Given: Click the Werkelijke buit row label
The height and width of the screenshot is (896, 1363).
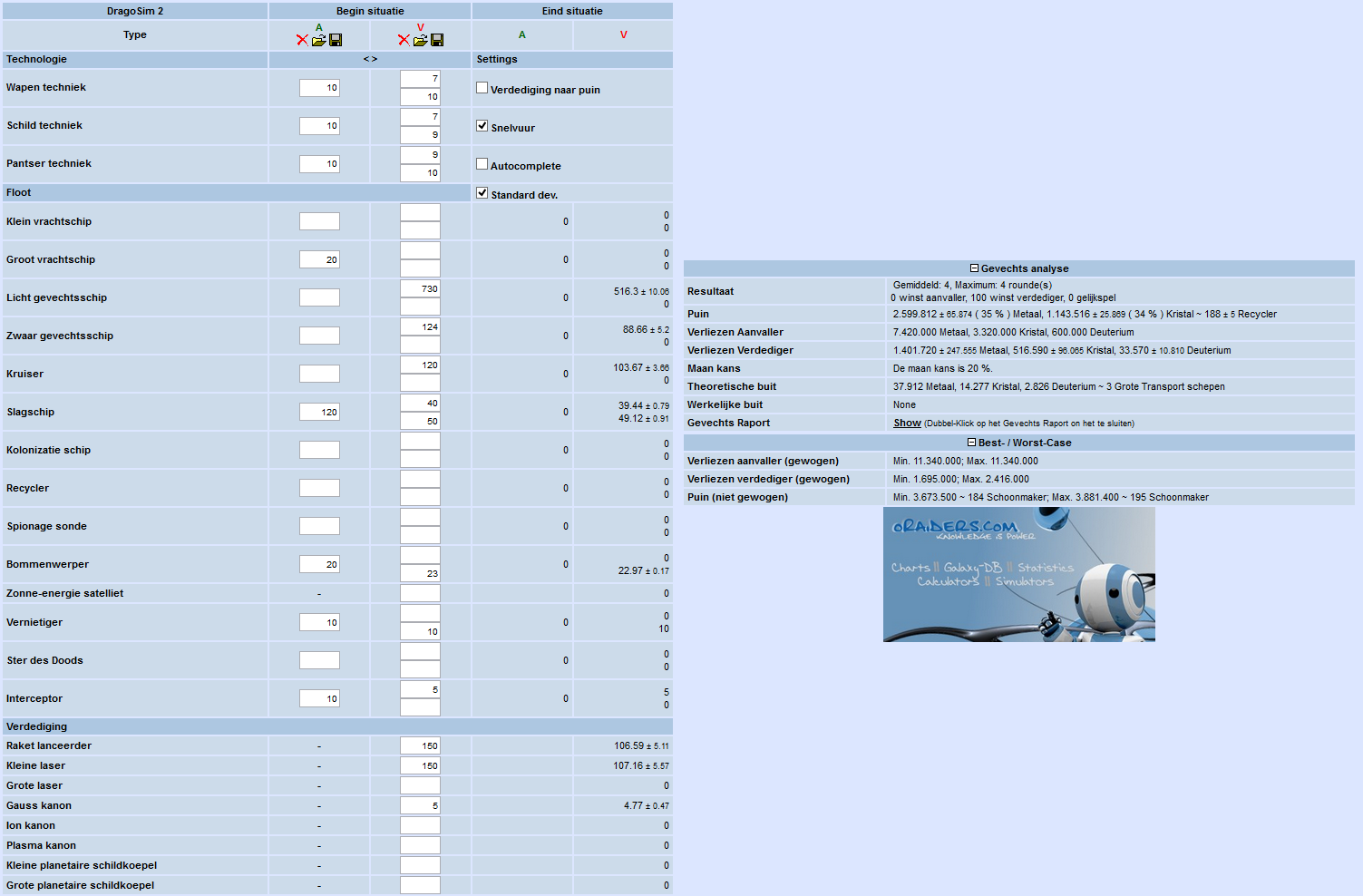Looking at the screenshot, I should coord(725,404).
